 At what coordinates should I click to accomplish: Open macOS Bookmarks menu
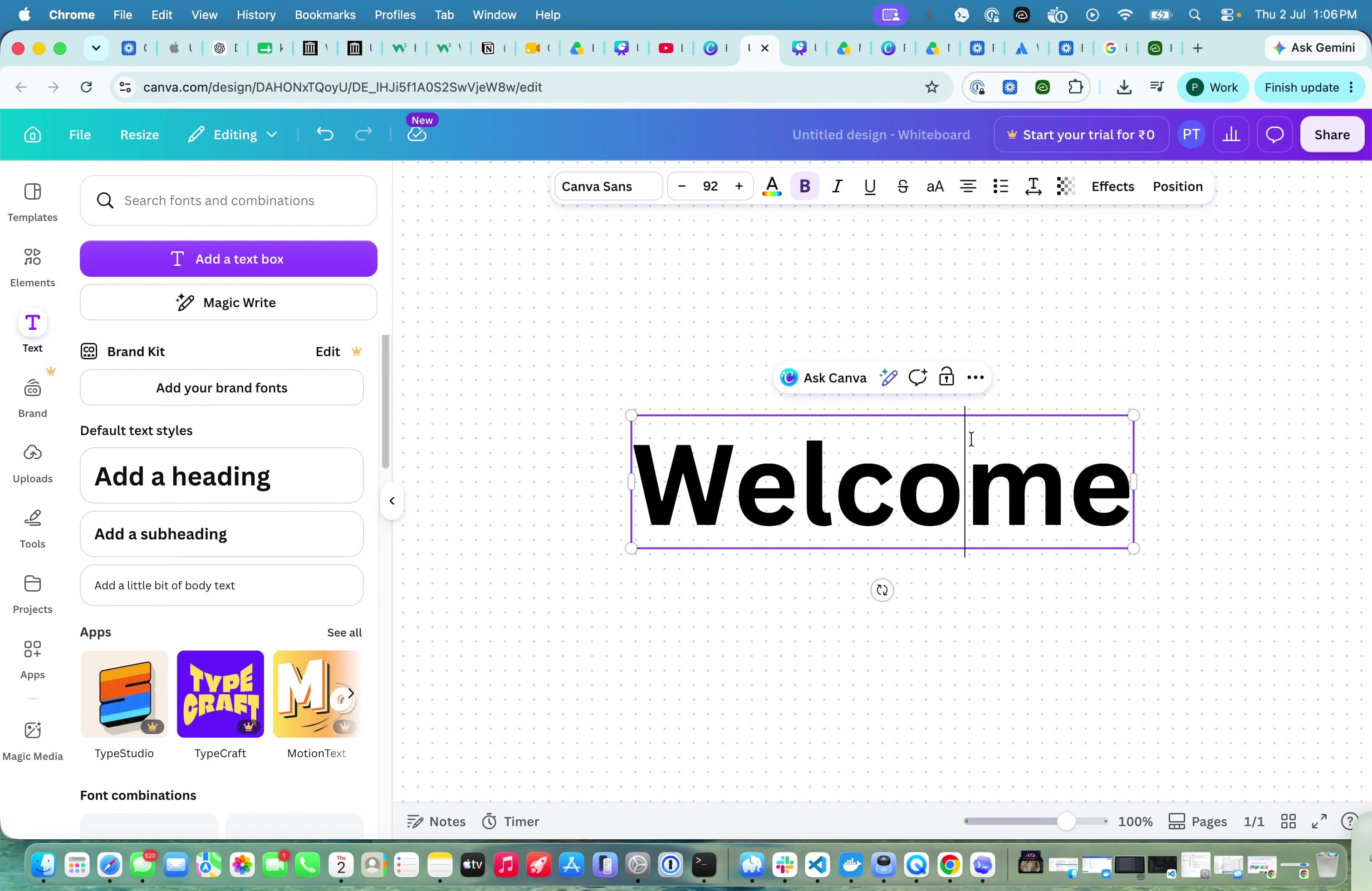click(325, 15)
